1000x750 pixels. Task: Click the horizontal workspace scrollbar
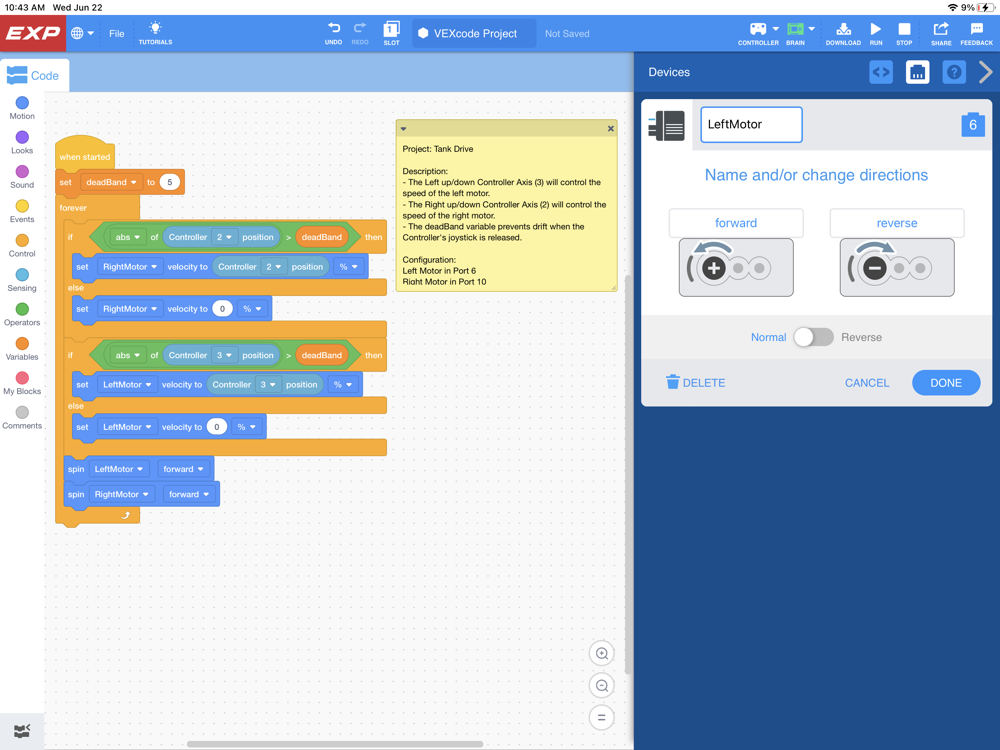pos(335,744)
